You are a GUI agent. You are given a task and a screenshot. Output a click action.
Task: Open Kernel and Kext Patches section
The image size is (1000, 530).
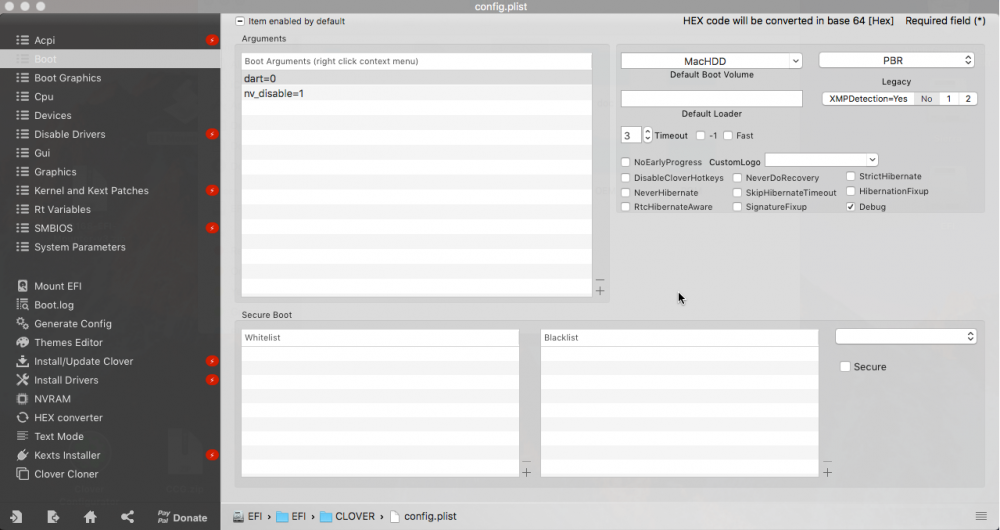pos(91,190)
